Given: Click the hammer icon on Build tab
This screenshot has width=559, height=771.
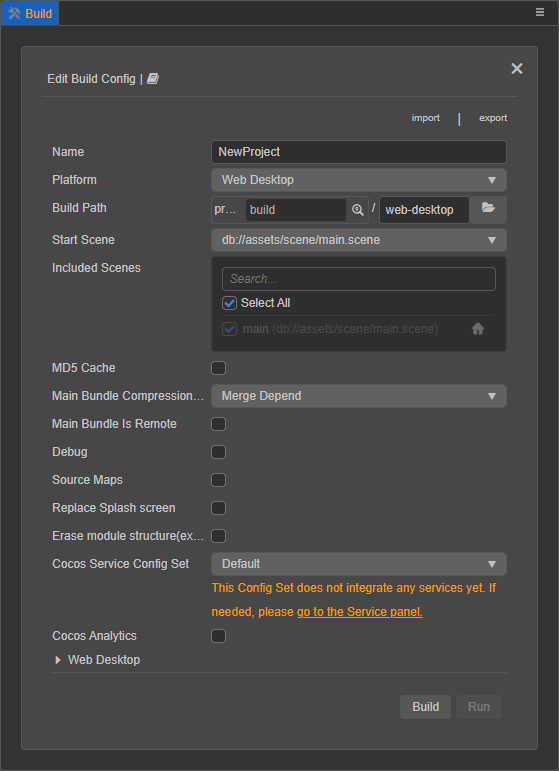Looking at the screenshot, I should coord(14,13).
